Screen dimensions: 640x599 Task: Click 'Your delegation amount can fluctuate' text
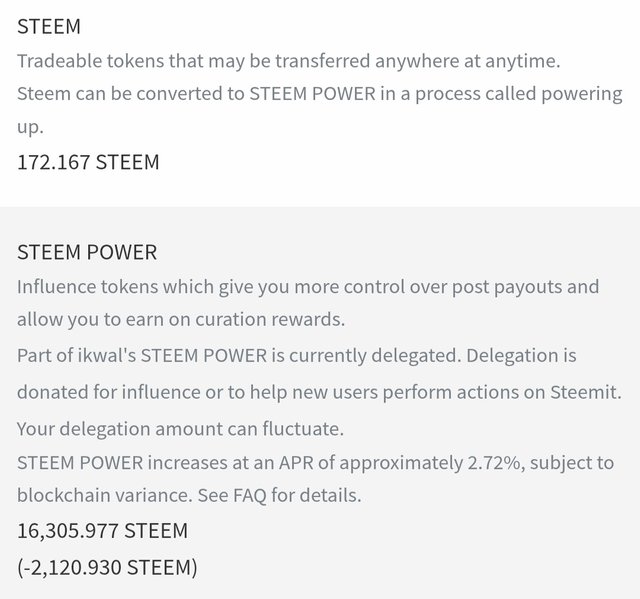[180, 429]
